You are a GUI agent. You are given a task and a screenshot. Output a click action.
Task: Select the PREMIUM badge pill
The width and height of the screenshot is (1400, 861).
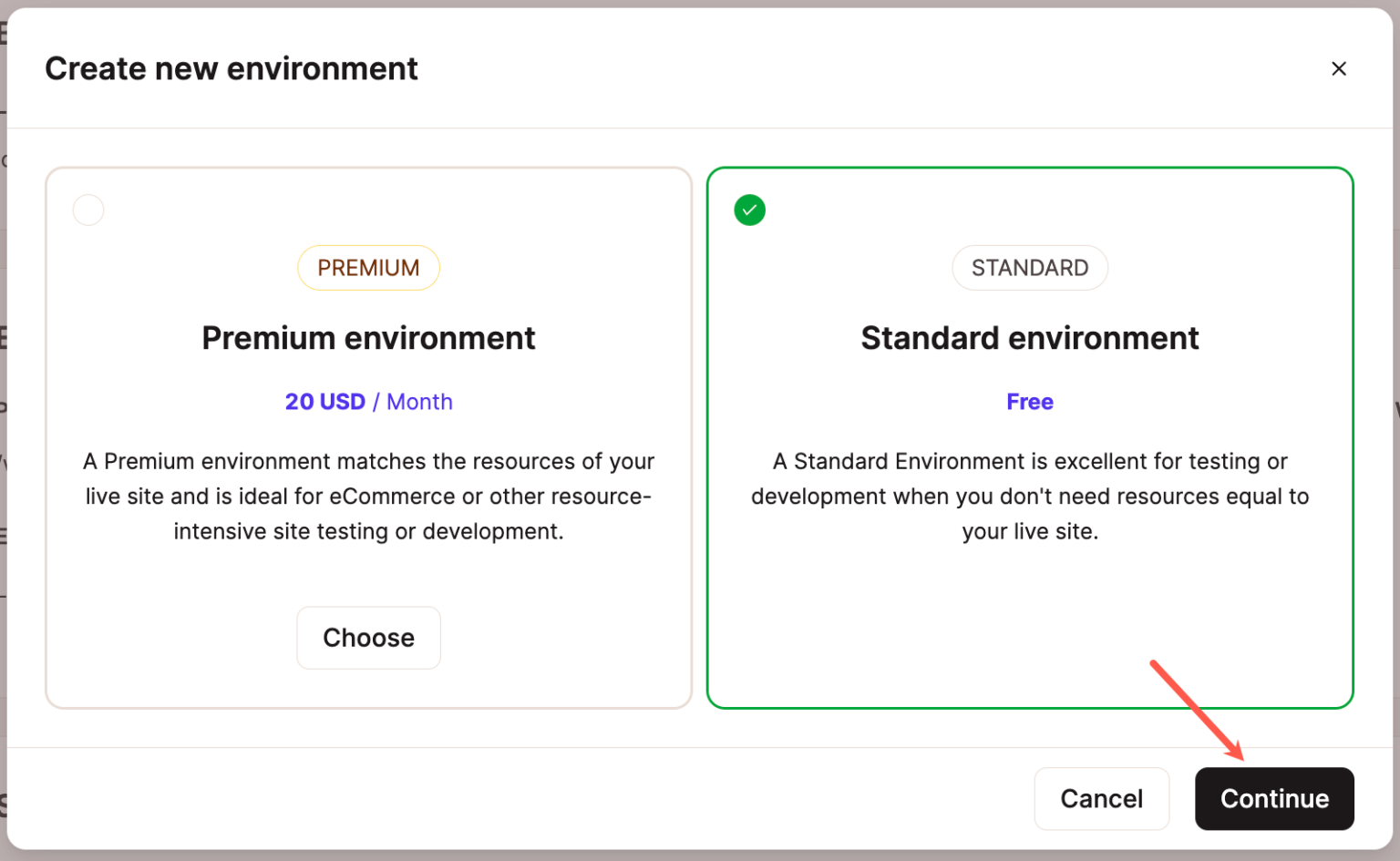tap(368, 267)
